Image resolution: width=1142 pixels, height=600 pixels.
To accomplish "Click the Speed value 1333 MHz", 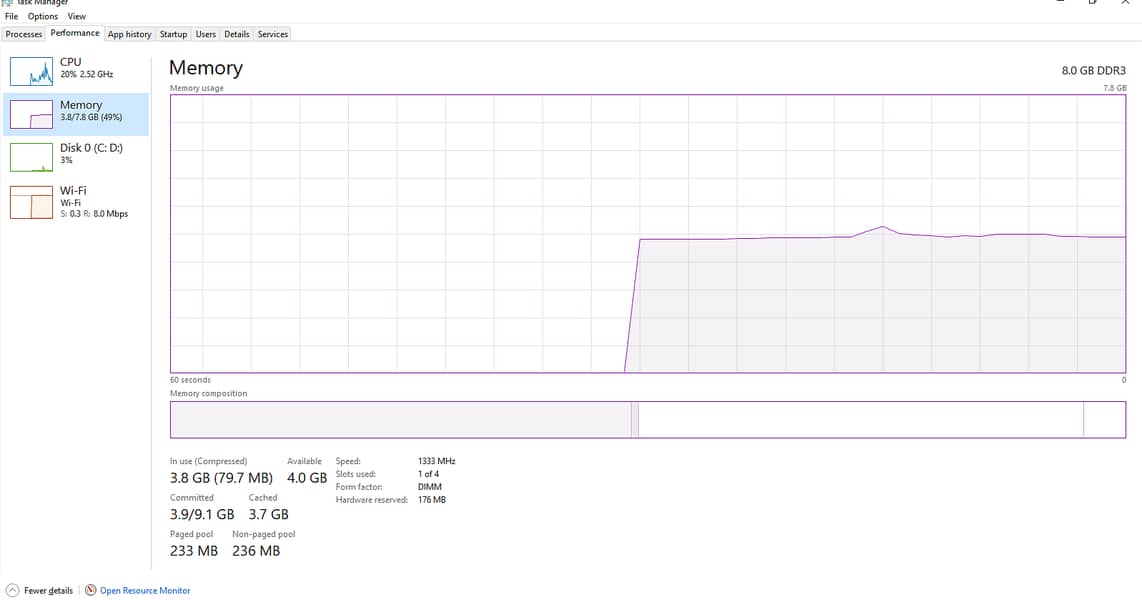I will click(x=437, y=461).
